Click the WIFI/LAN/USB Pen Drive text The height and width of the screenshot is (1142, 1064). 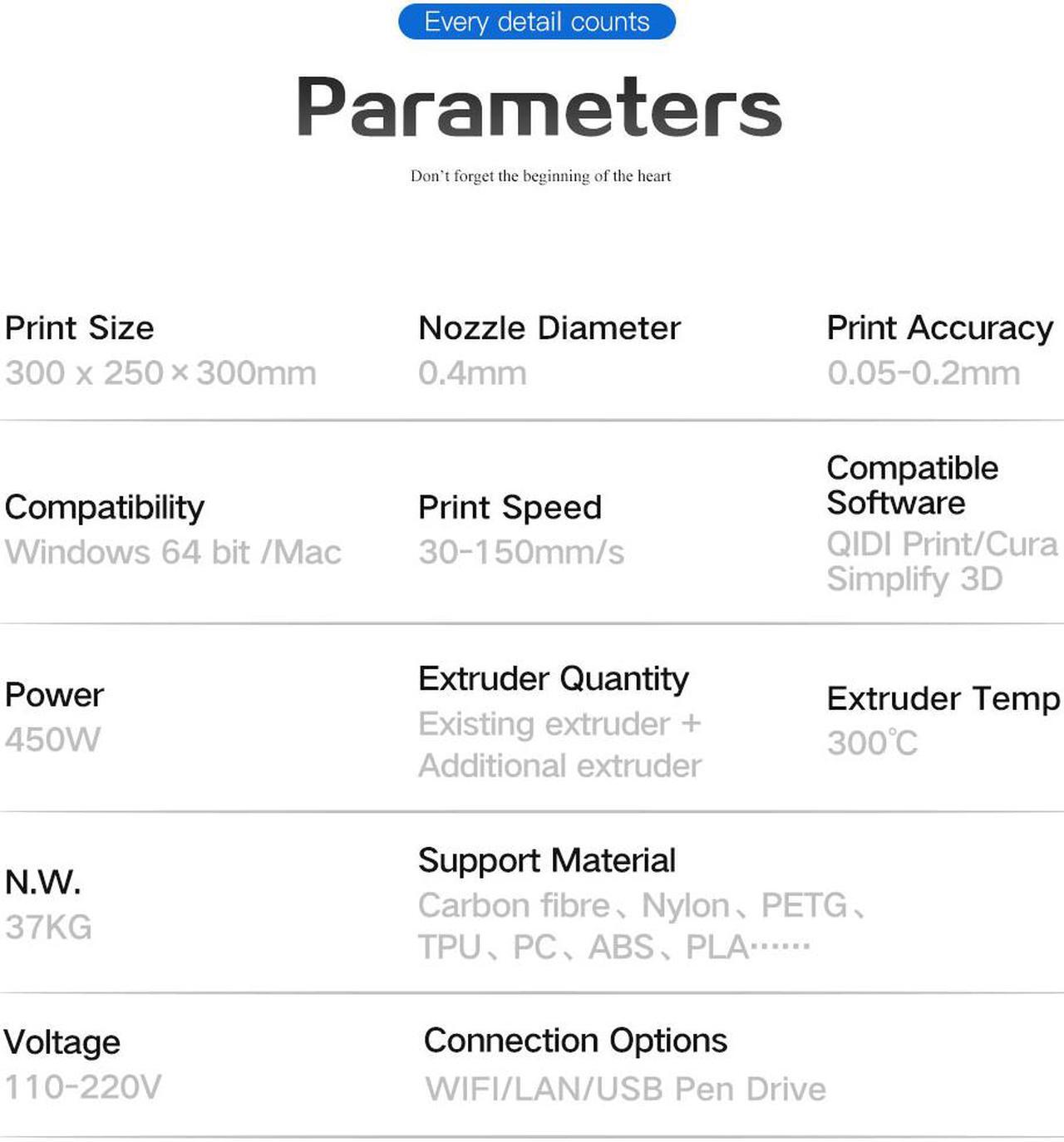pos(626,1090)
